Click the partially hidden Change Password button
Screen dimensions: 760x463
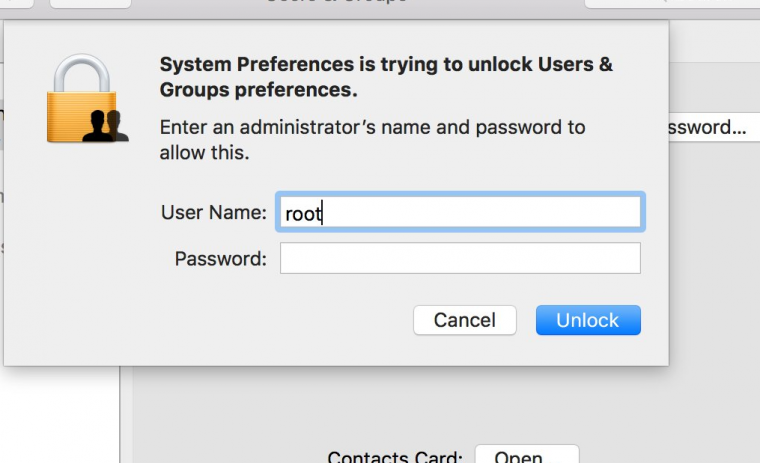pyautogui.click(x=708, y=128)
